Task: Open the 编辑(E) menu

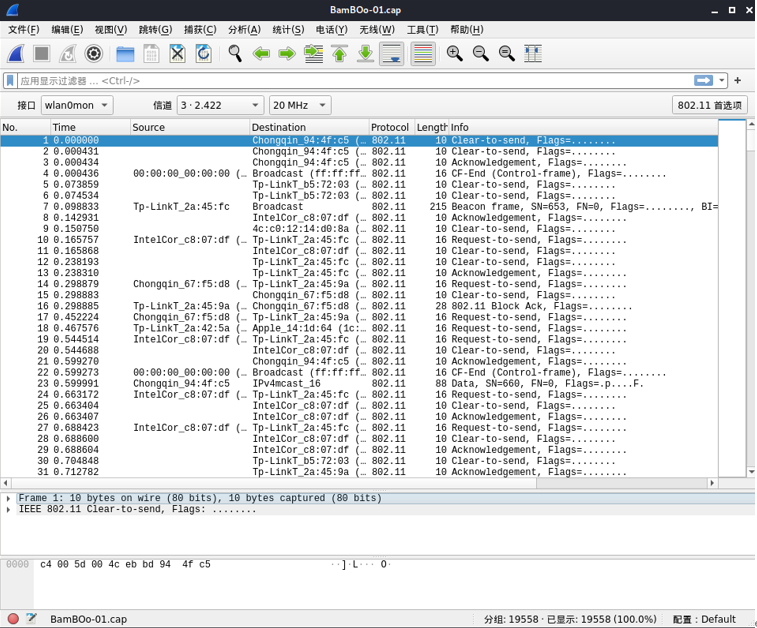Action: (x=67, y=29)
